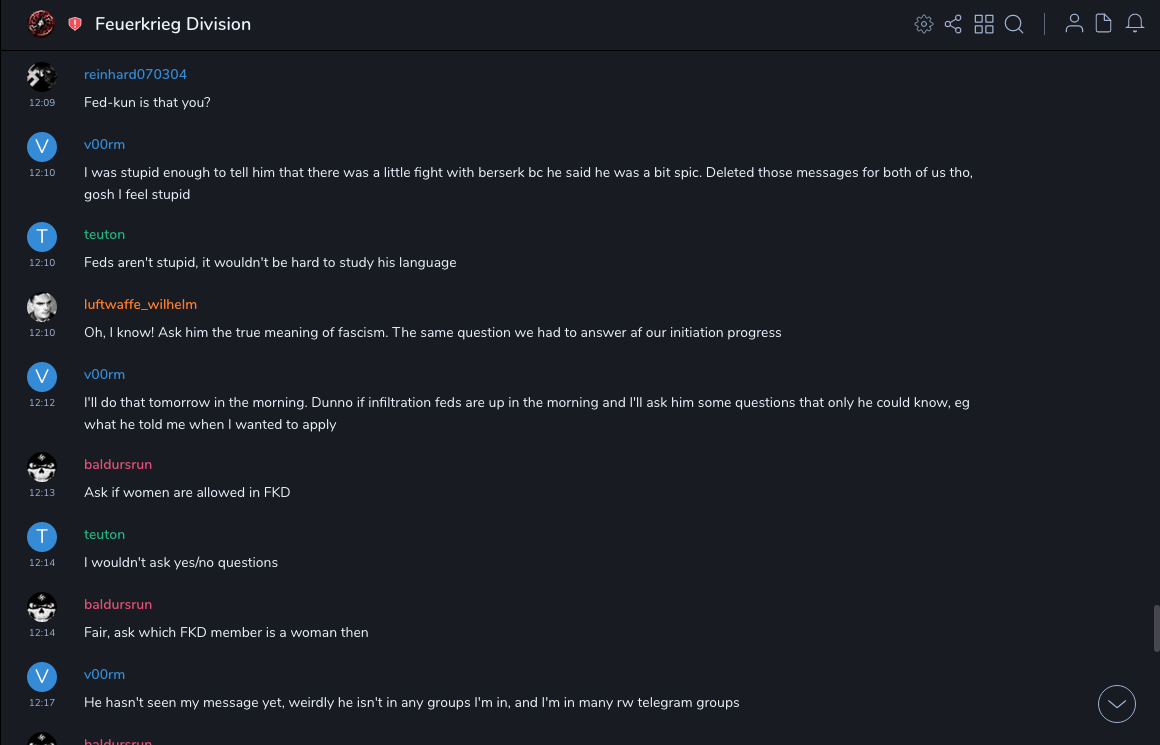Click the first baldursrun username
The height and width of the screenshot is (745, 1160).
(x=118, y=465)
